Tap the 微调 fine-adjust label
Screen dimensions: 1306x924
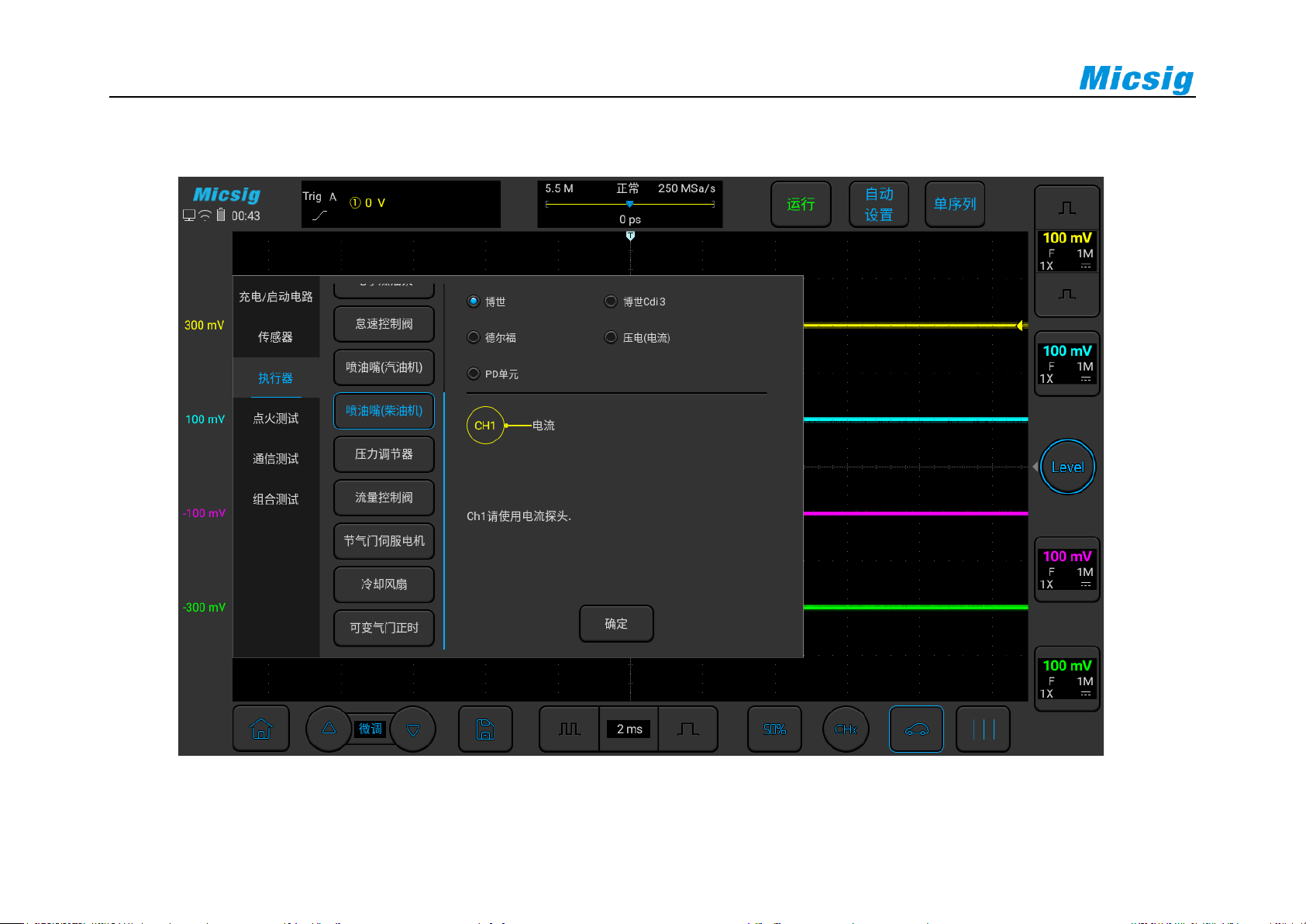(x=370, y=729)
